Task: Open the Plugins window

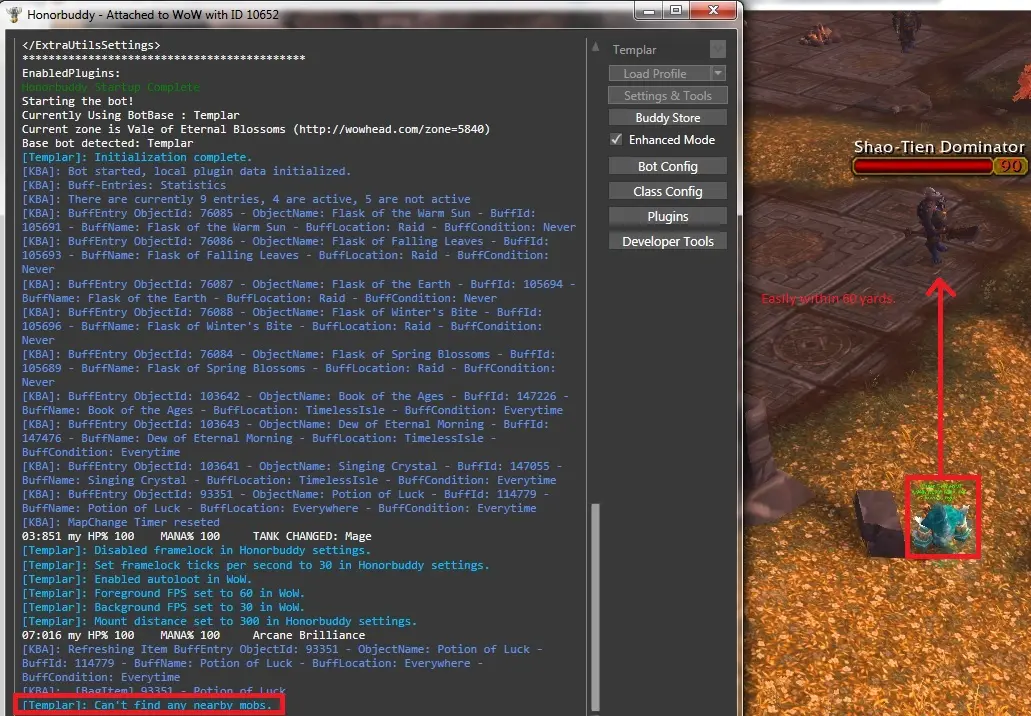Action: 667,216
